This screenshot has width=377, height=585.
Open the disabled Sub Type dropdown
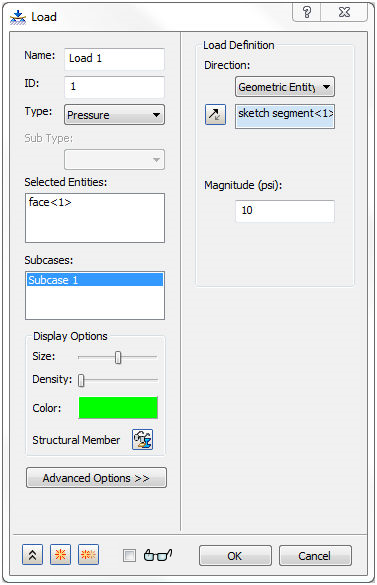click(x=115, y=160)
